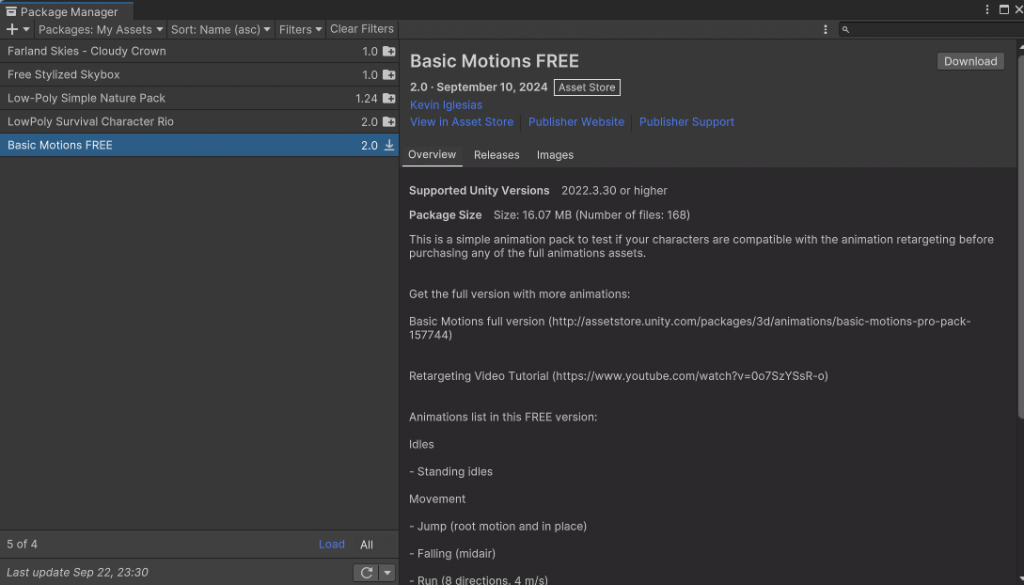The image size is (1024, 585).
Task: Click the Retargeting Video Tutorial line
Action: pos(618,376)
